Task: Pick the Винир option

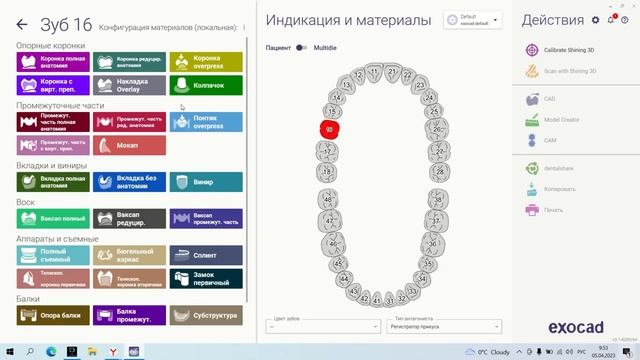Action: click(206, 182)
